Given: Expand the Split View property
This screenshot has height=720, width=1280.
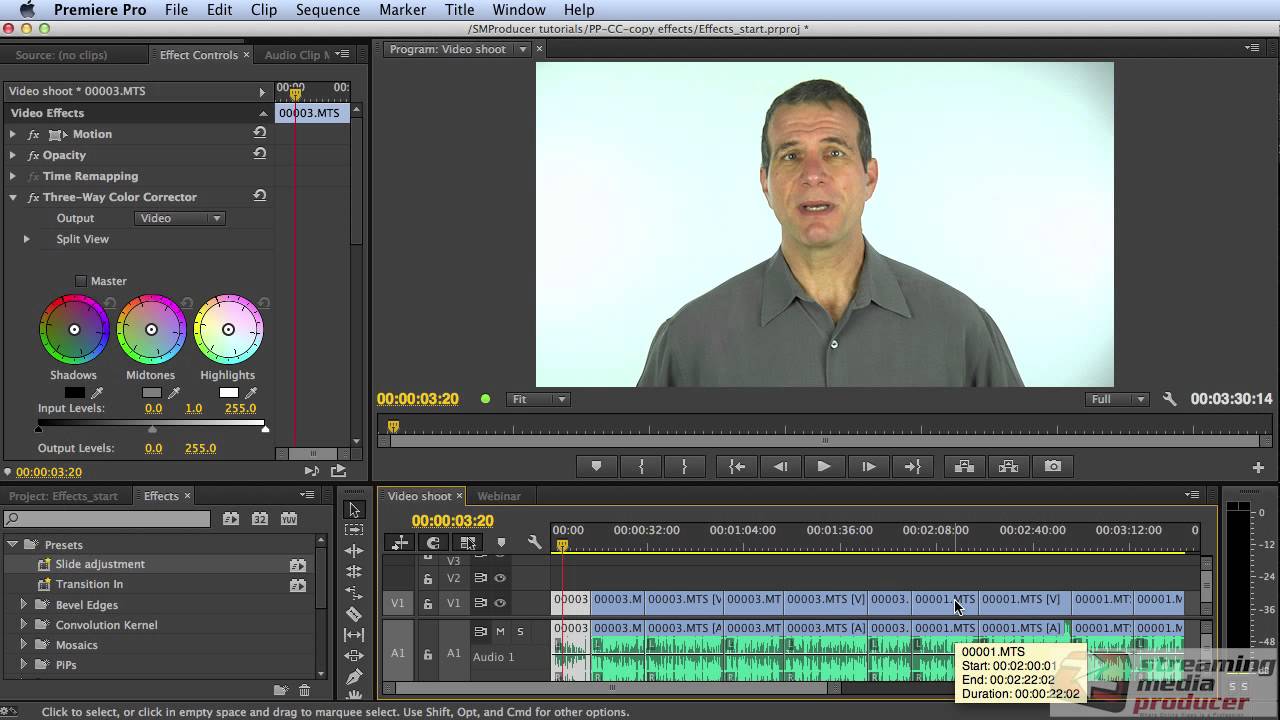Looking at the screenshot, I should tap(27, 239).
